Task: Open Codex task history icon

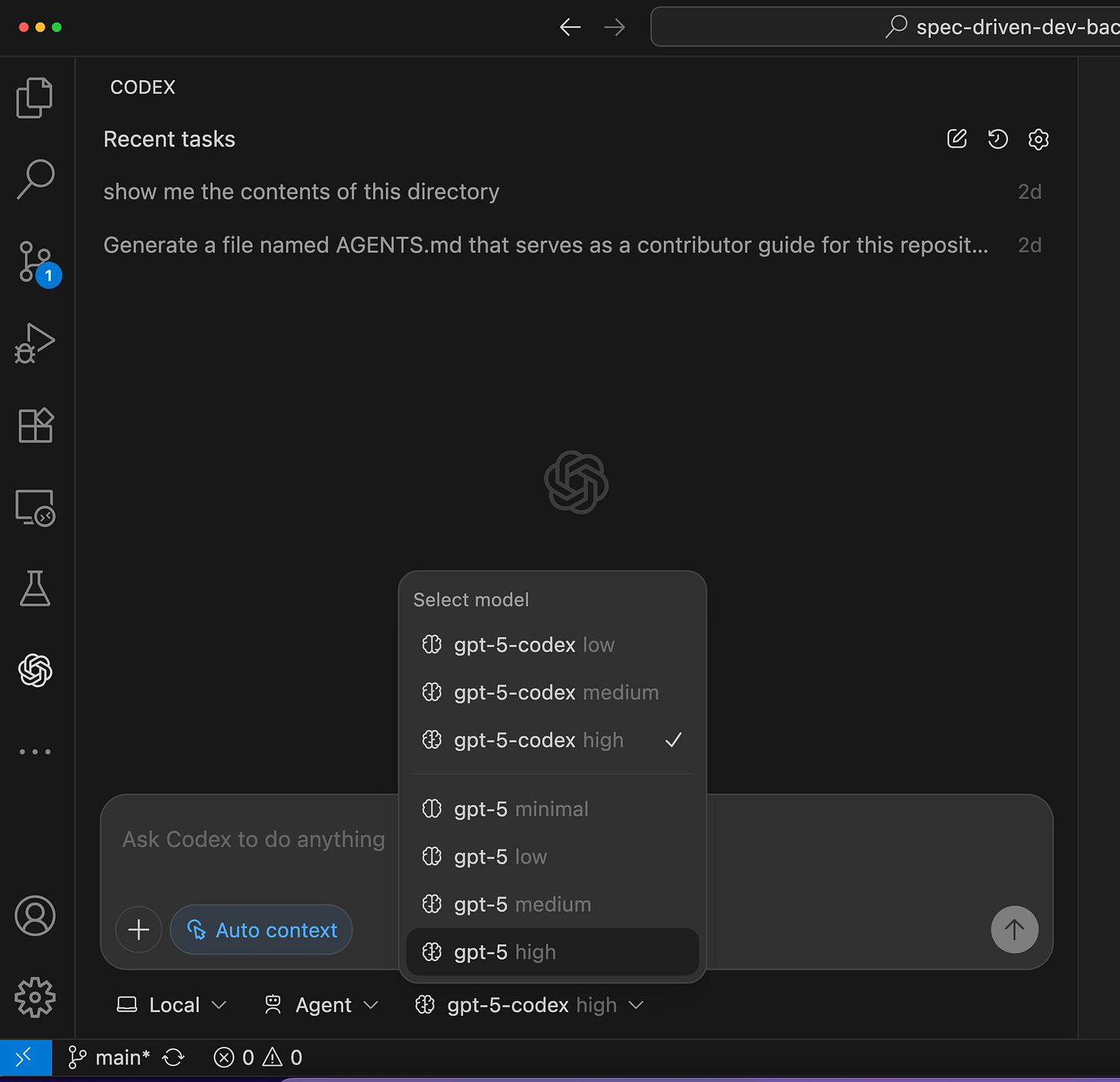Action: point(998,139)
